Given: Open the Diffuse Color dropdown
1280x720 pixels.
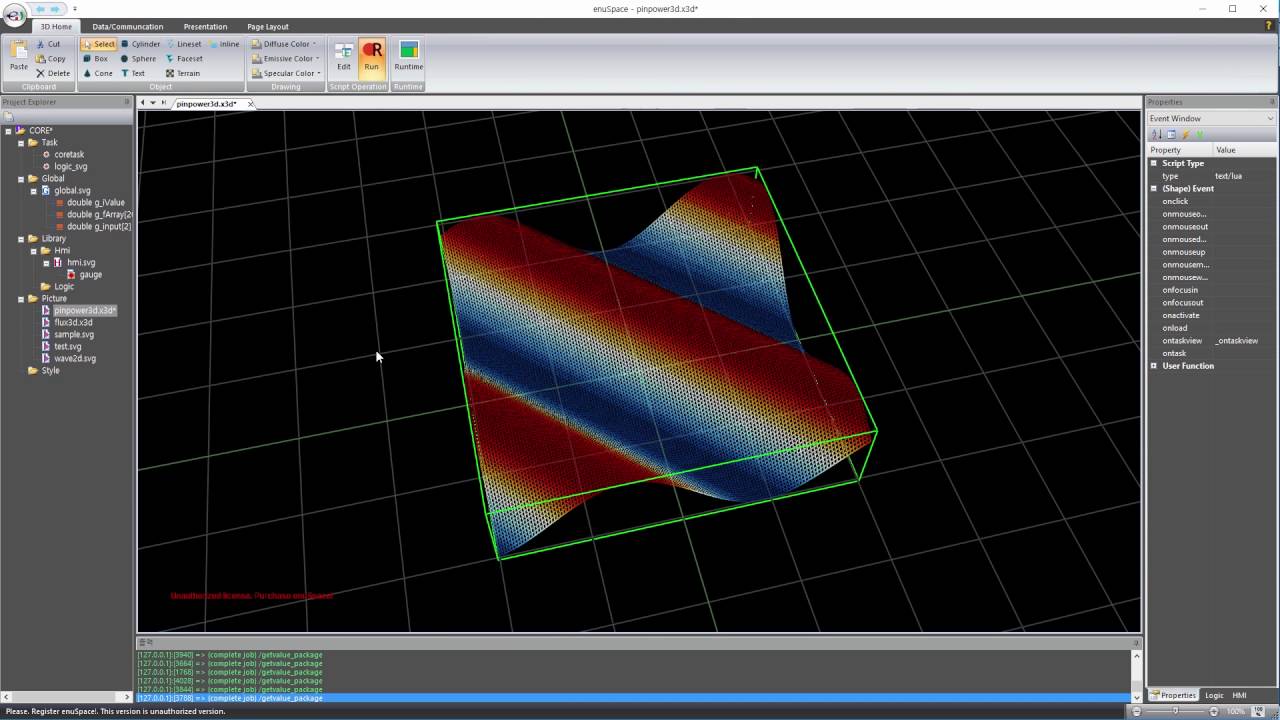Looking at the screenshot, I should (284, 44).
